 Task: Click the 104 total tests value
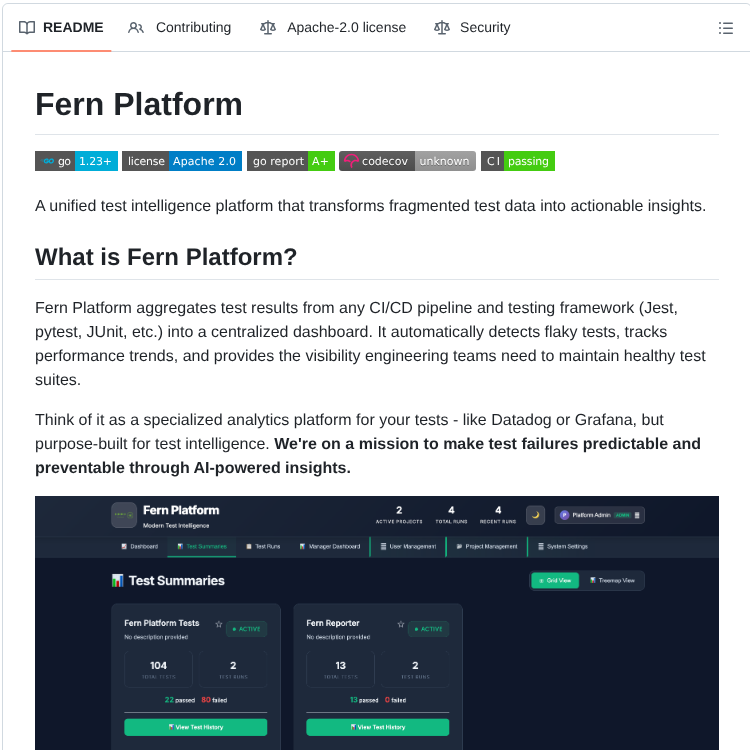[158, 665]
